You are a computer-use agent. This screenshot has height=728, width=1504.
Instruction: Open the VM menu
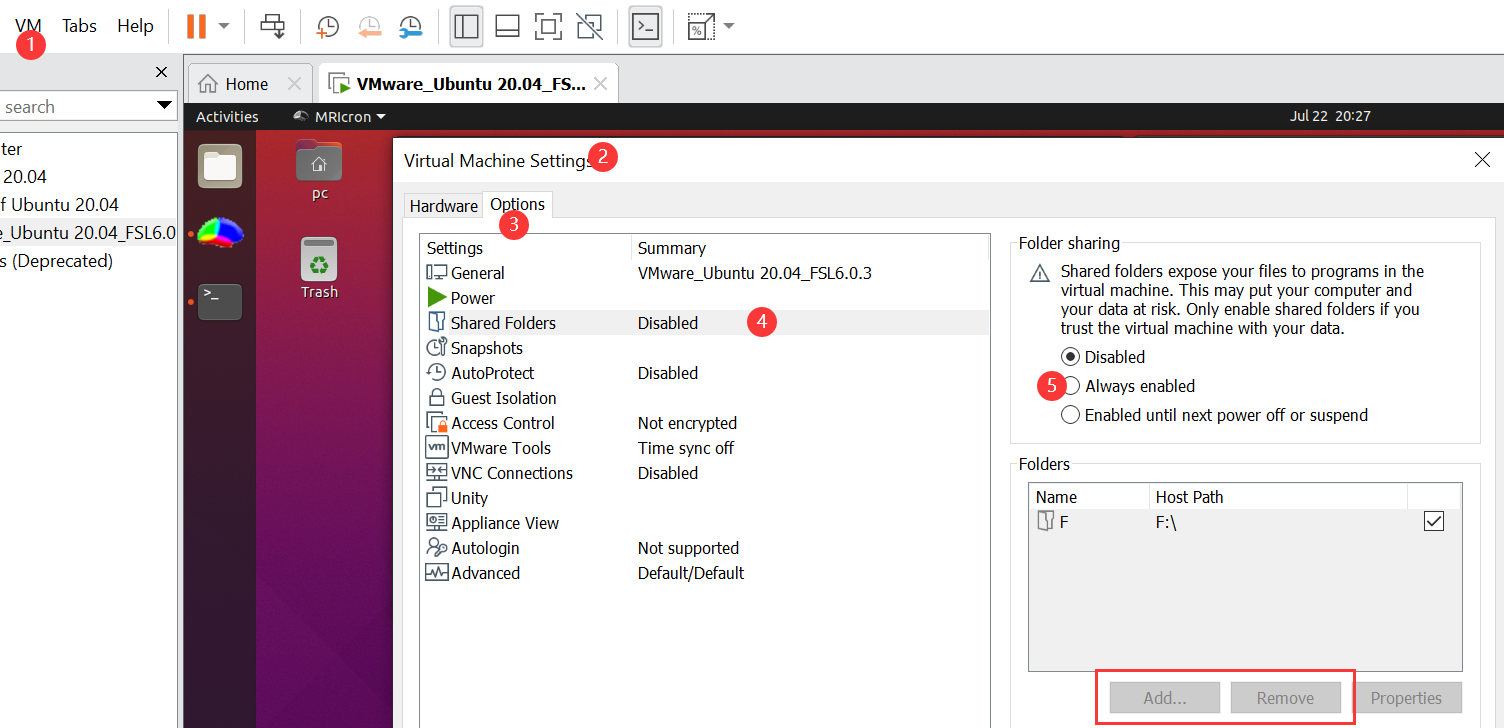(29, 26)
